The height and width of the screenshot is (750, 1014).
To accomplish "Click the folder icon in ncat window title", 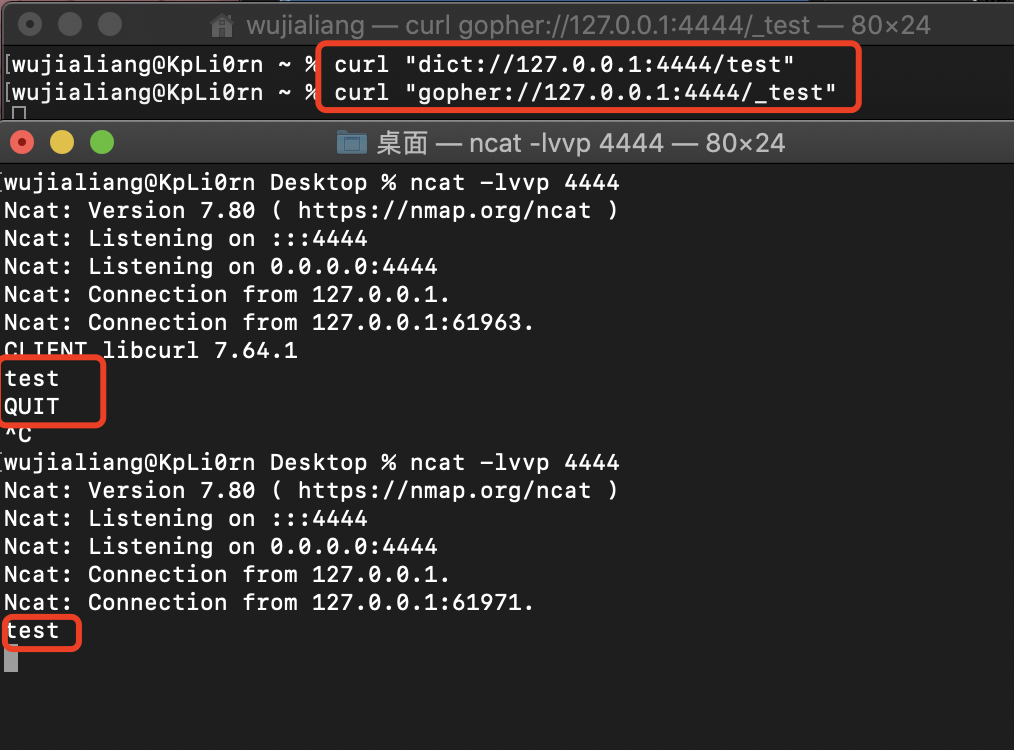I will 352,143.
